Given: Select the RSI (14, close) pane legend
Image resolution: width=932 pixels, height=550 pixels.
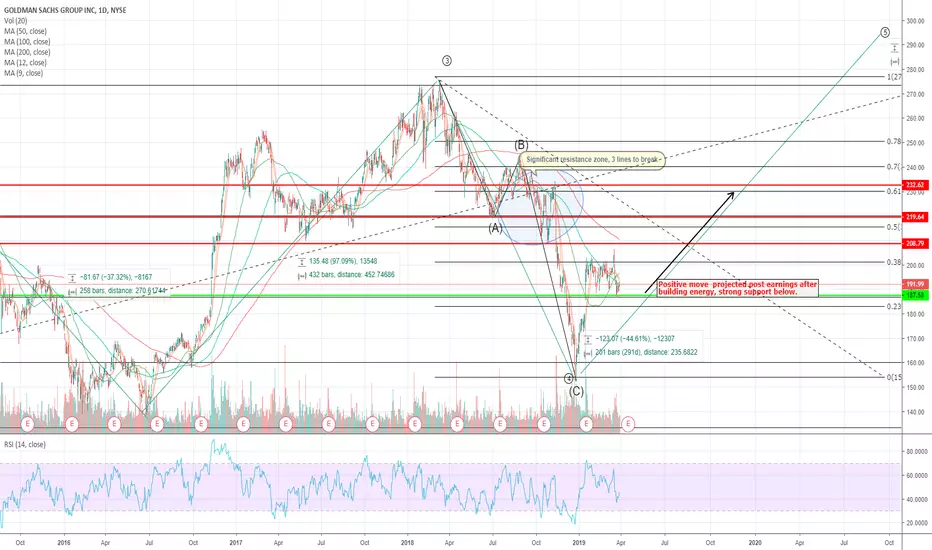Looking at the screenshot, I should coord(25,445).
